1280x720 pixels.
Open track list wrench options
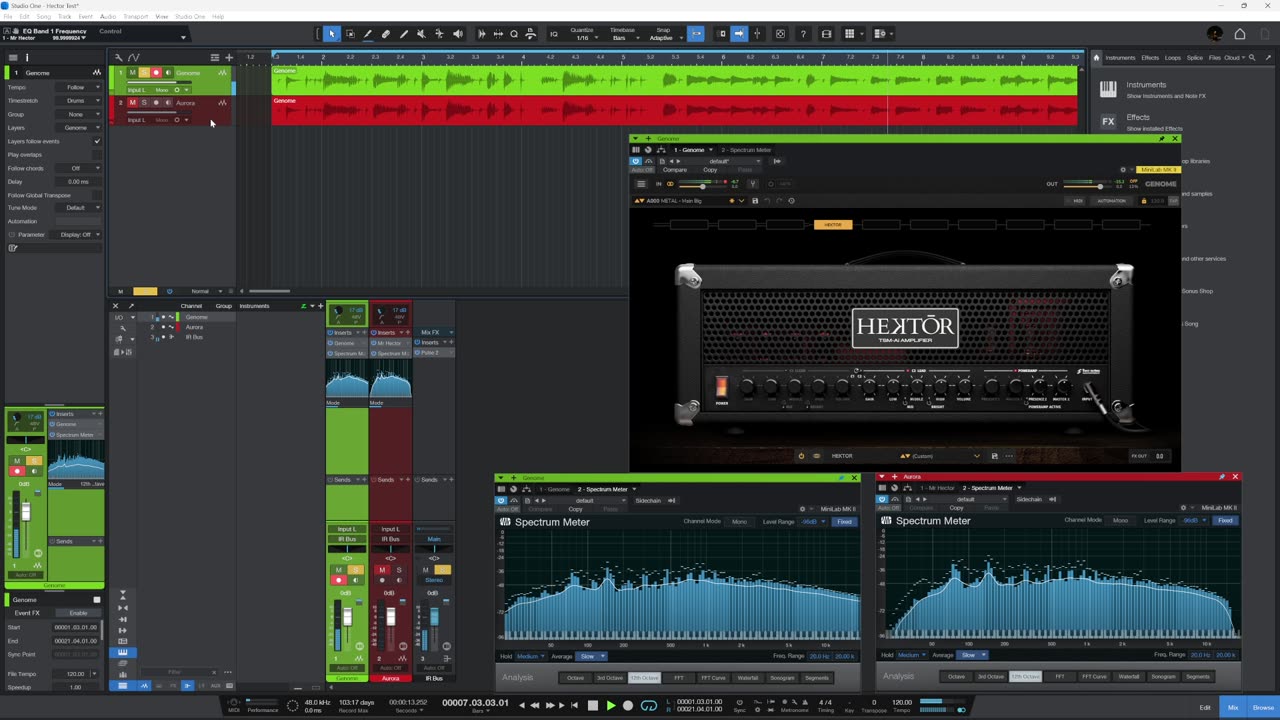click(x=118, y=57)
